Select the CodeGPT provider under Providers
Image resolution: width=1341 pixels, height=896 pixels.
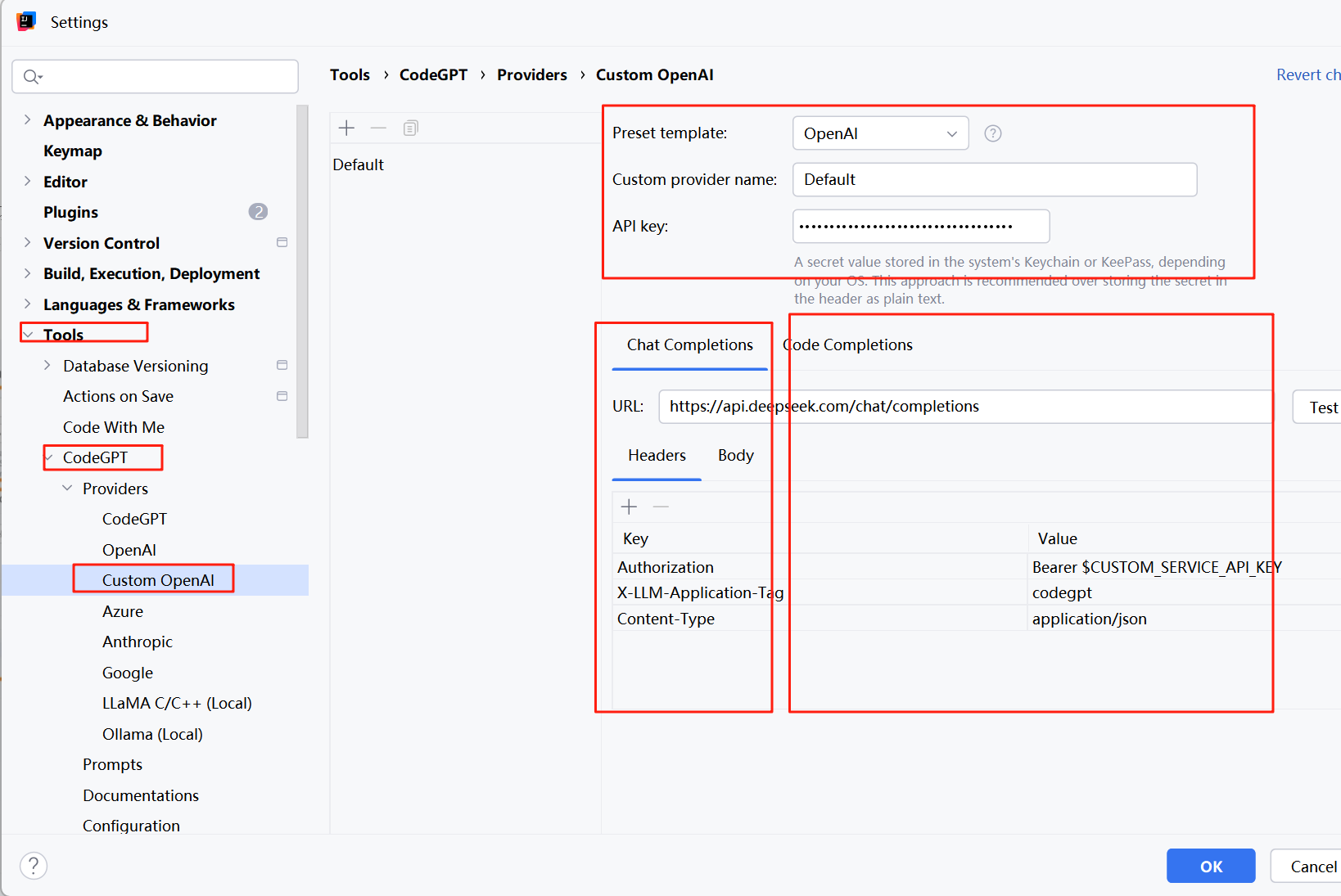coord(134,519)
